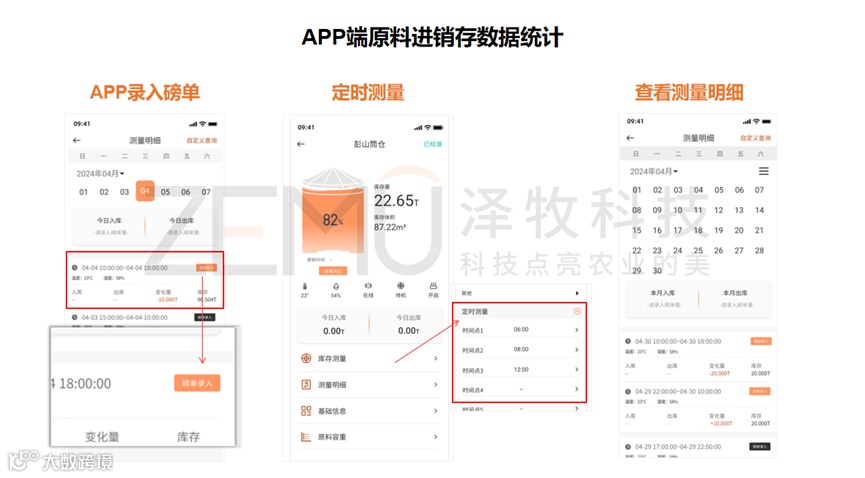Tap 原料容重 list icon
The width and height of the screenshot is (865, 478).
pyautogui.click(x=306, y=437)
